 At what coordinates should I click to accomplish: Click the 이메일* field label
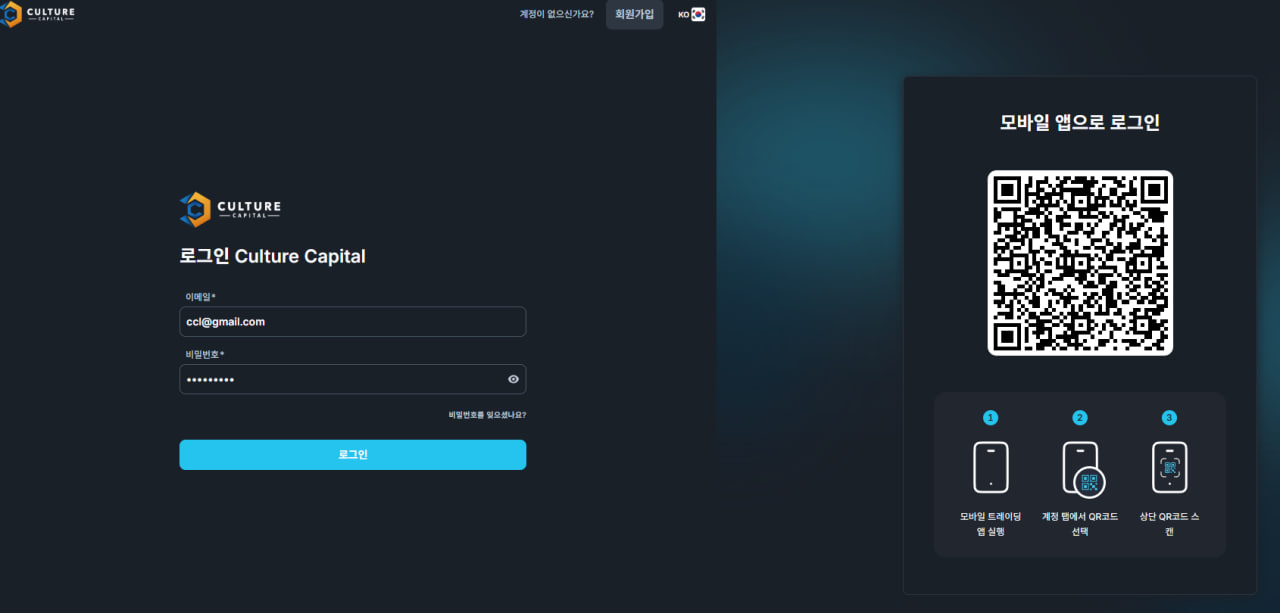pos(200,297)
